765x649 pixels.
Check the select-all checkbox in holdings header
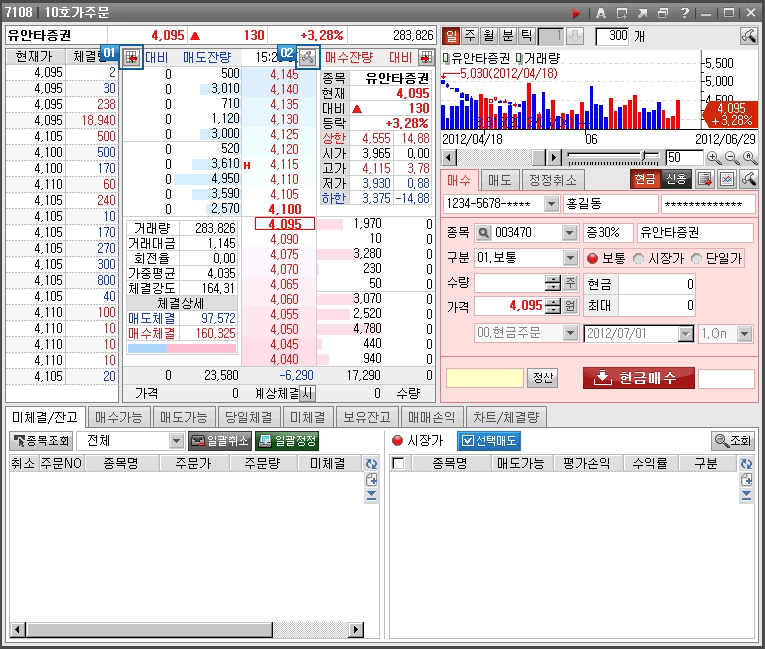[x=398, y=463]
